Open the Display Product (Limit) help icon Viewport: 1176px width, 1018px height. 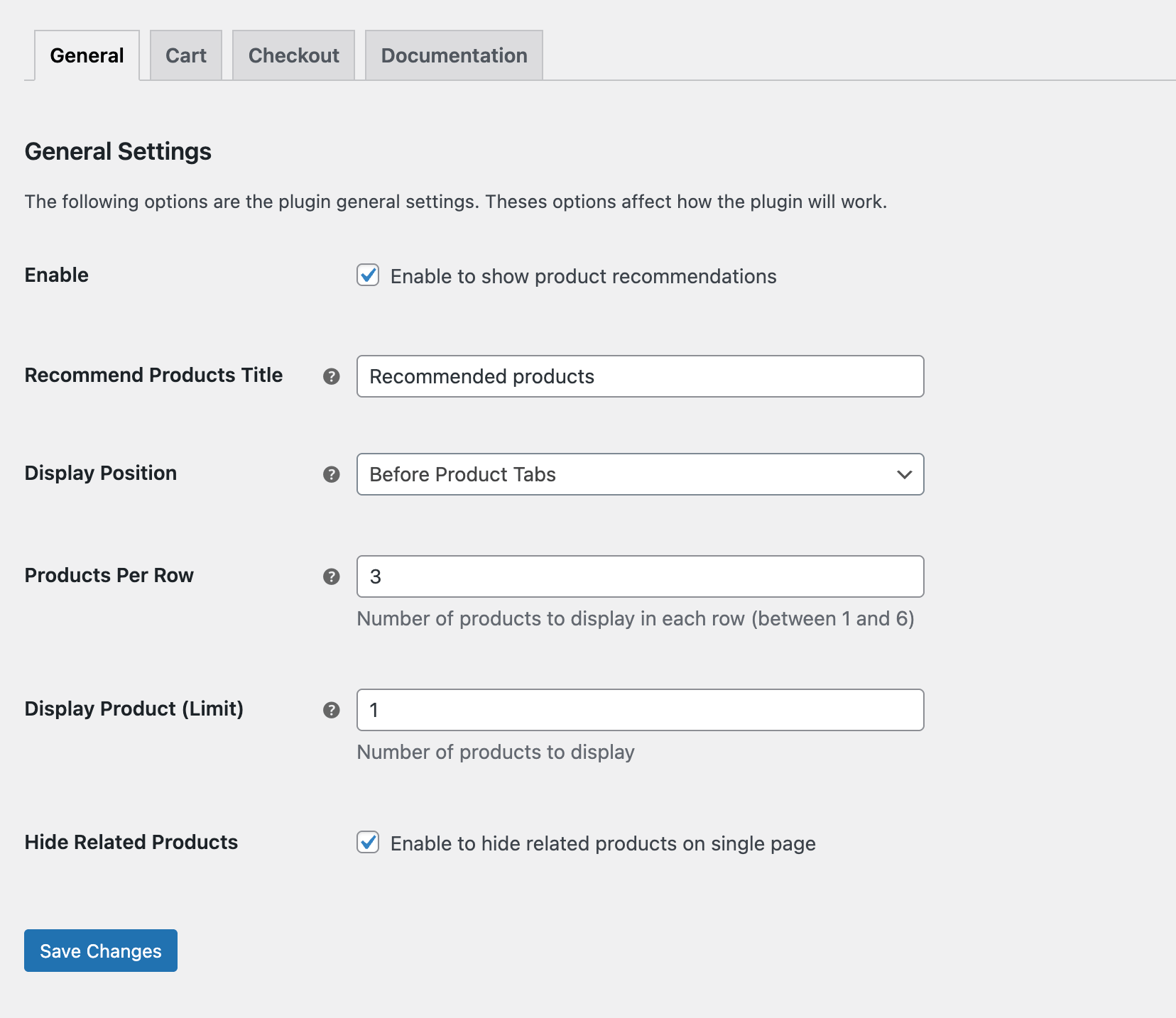pyautogui.click(x=331, y=710)
